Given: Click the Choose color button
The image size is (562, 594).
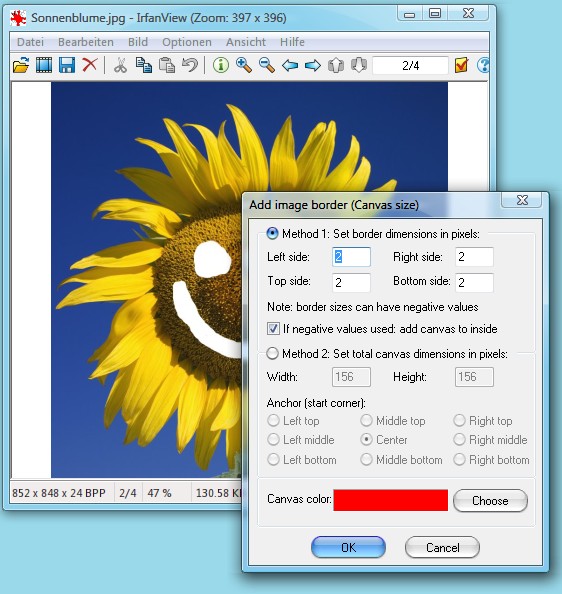Looking at the screenshot, I should point(490,500).
